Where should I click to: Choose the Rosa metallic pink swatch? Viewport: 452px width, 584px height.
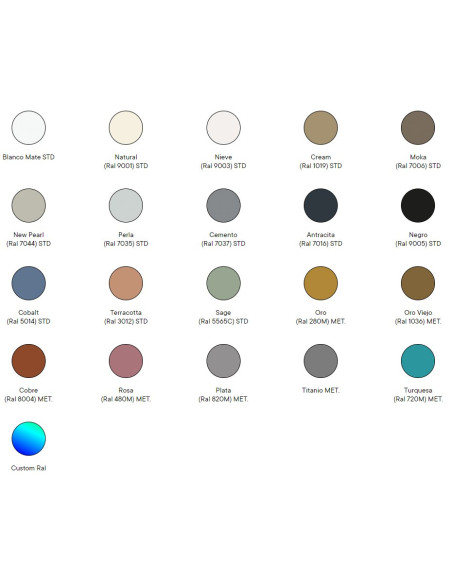[126, 361]
